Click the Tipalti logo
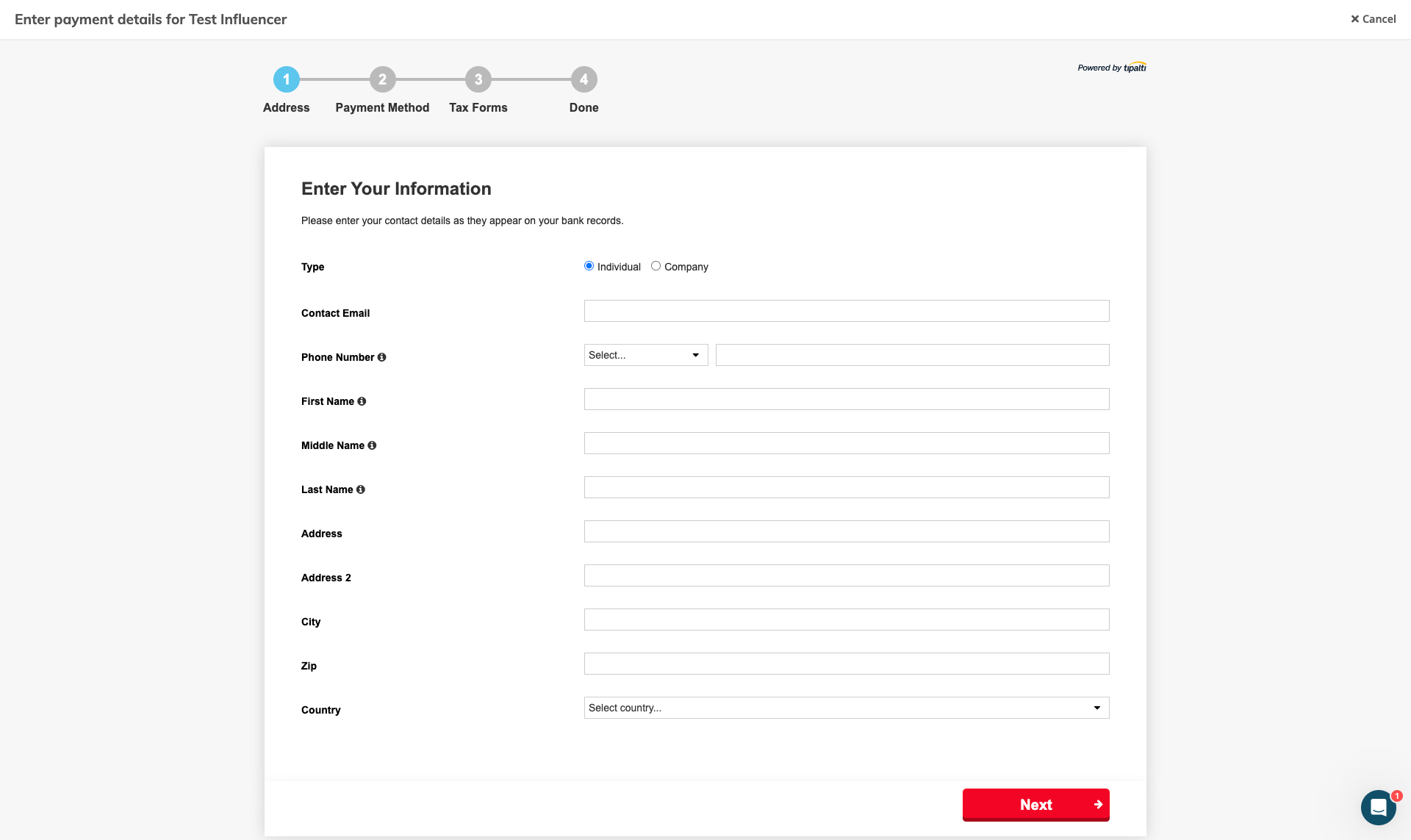 point(1134,68)
